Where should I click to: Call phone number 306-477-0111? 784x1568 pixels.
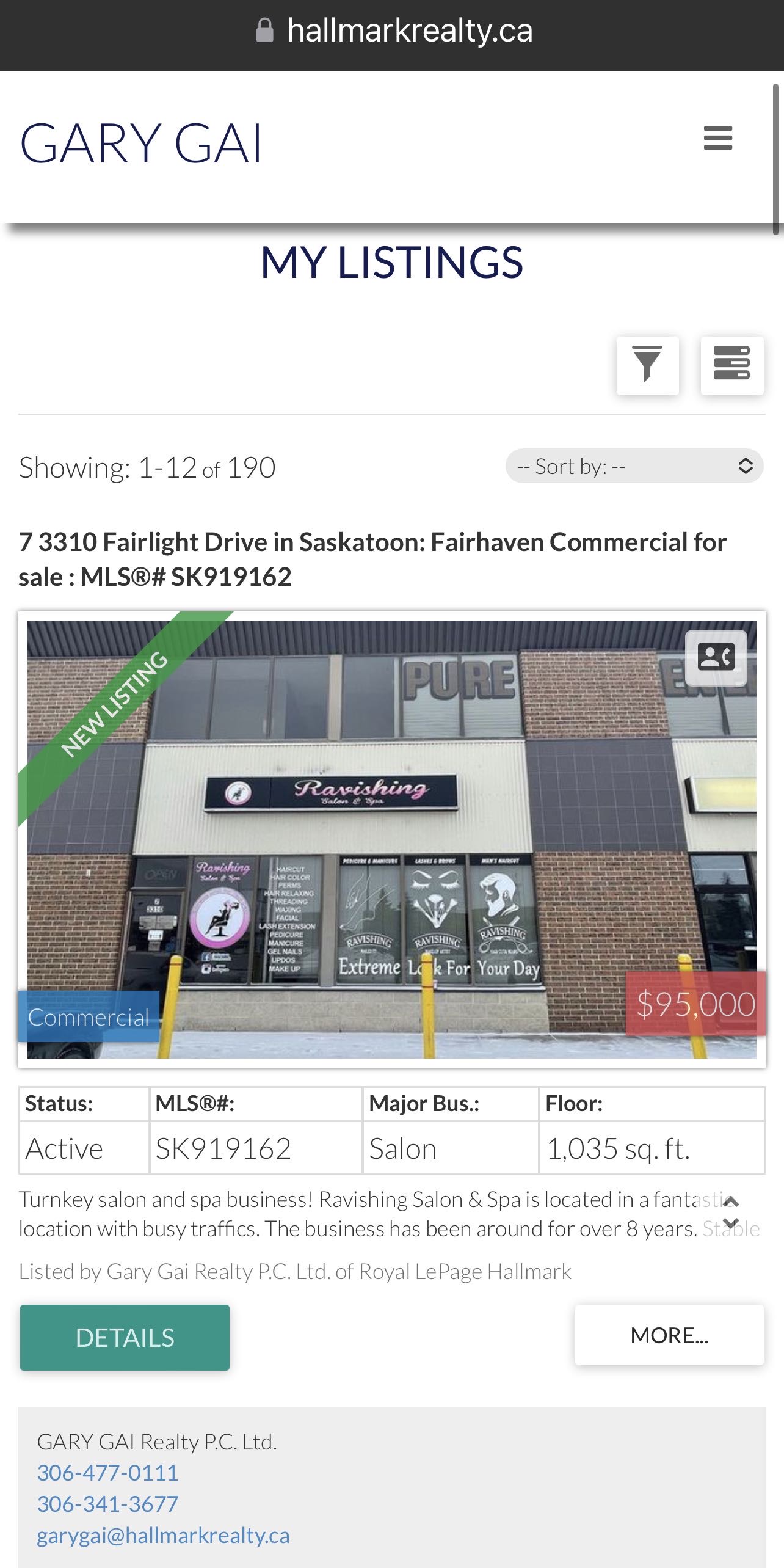(107, 1473)
